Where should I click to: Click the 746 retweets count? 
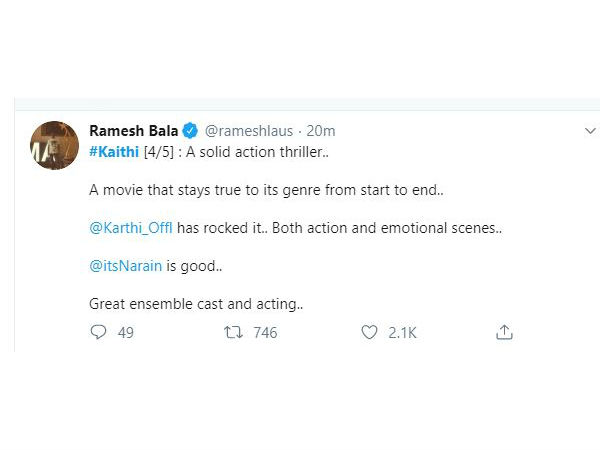tap(265, 332)
